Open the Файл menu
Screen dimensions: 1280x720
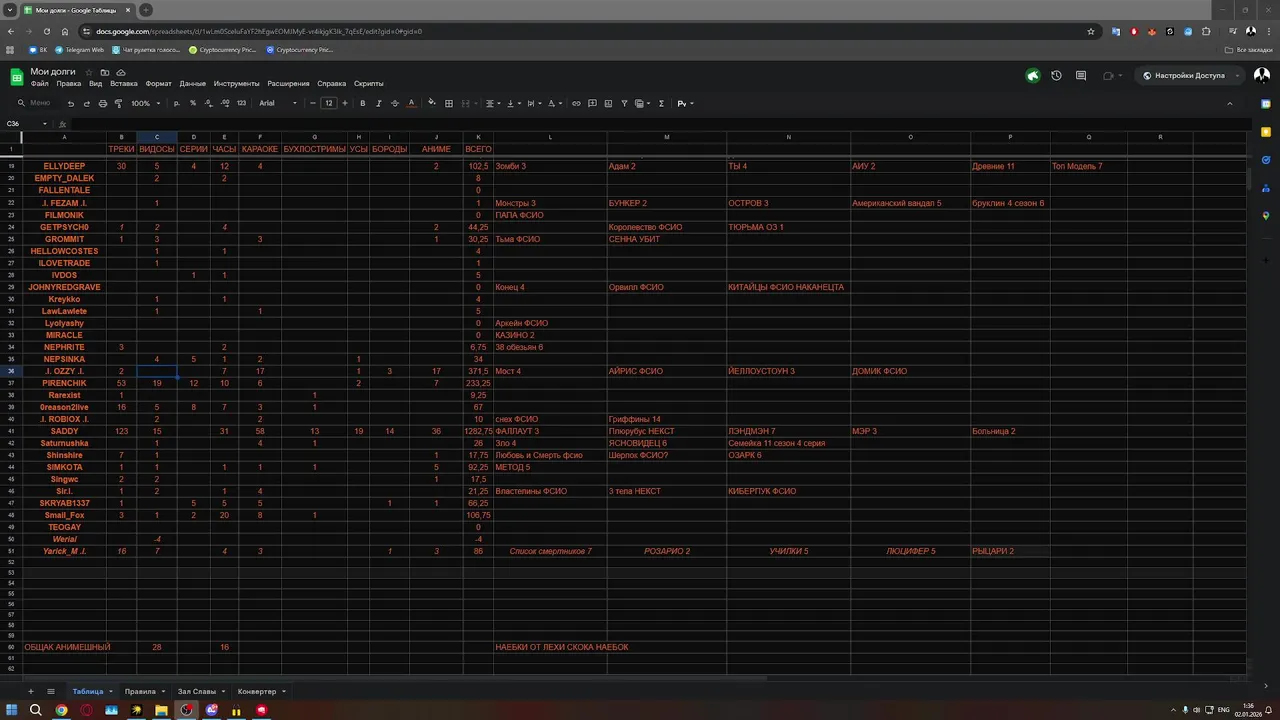tap(39, 84)
